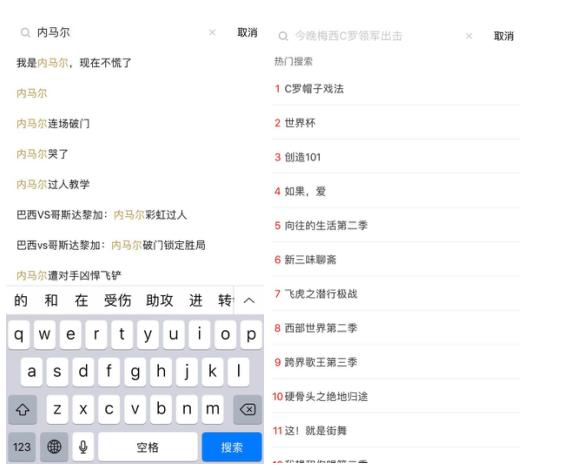The image size is (563, 470).
Task: Tap 取消 next to the 内马尔 search
Action: 247,33
